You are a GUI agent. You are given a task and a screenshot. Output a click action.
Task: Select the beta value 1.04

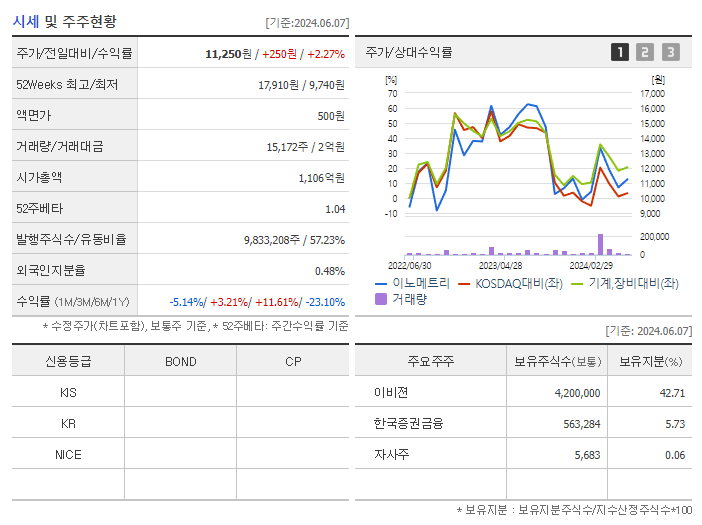pos(335,209)
